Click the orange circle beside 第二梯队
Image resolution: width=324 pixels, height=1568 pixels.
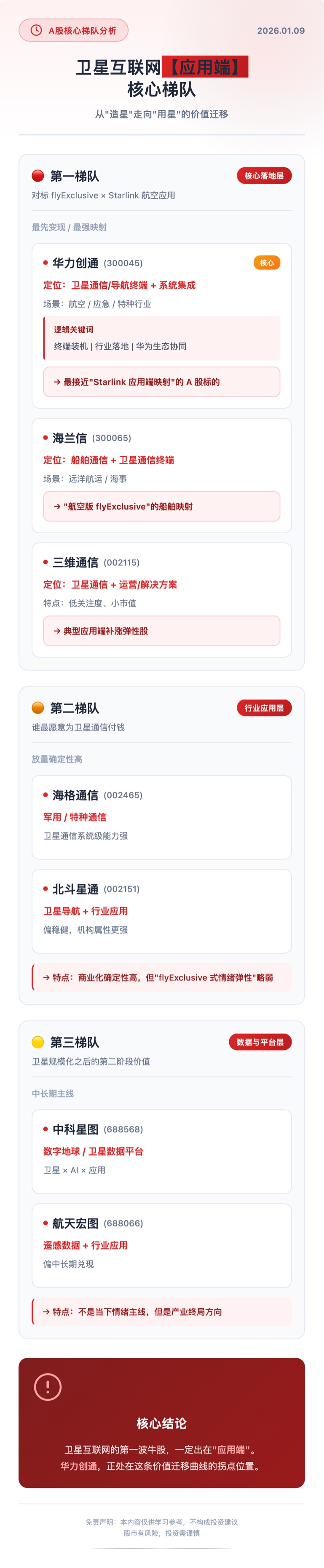[38, 707]
